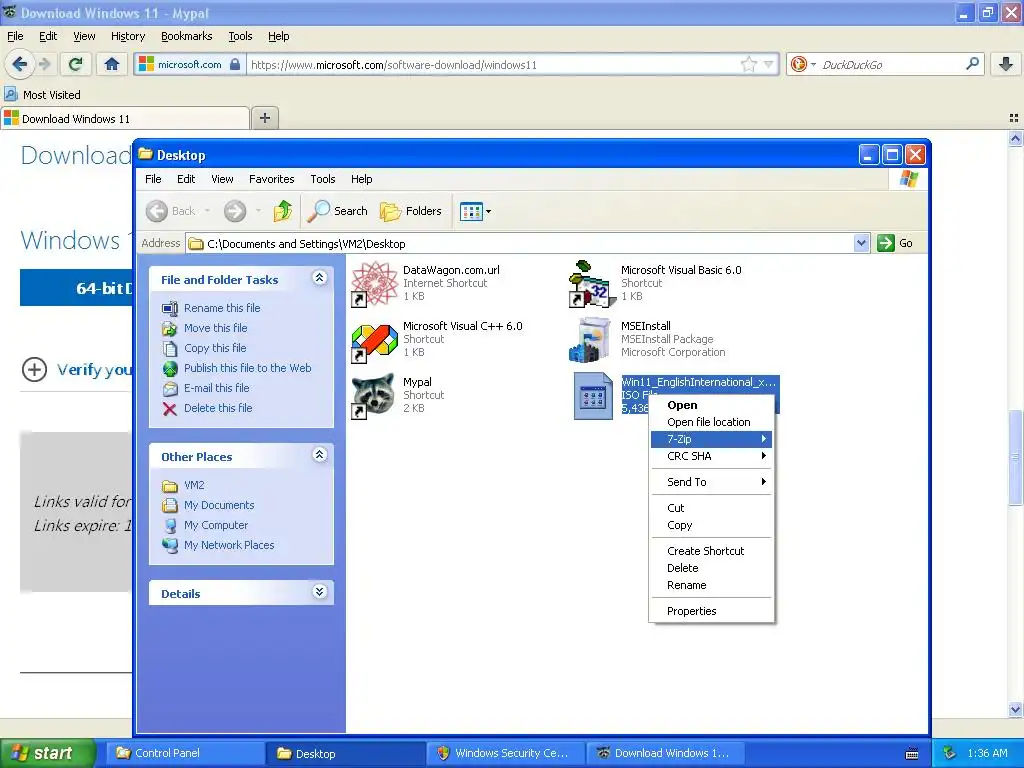Viewport: 1024px width, 768px height.
Task: Open the Forward button history dropdown arrow
Action: point(258,210)
